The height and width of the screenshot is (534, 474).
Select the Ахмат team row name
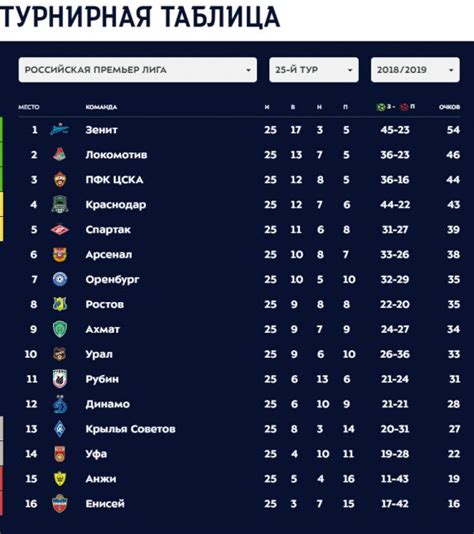point(102,329)
